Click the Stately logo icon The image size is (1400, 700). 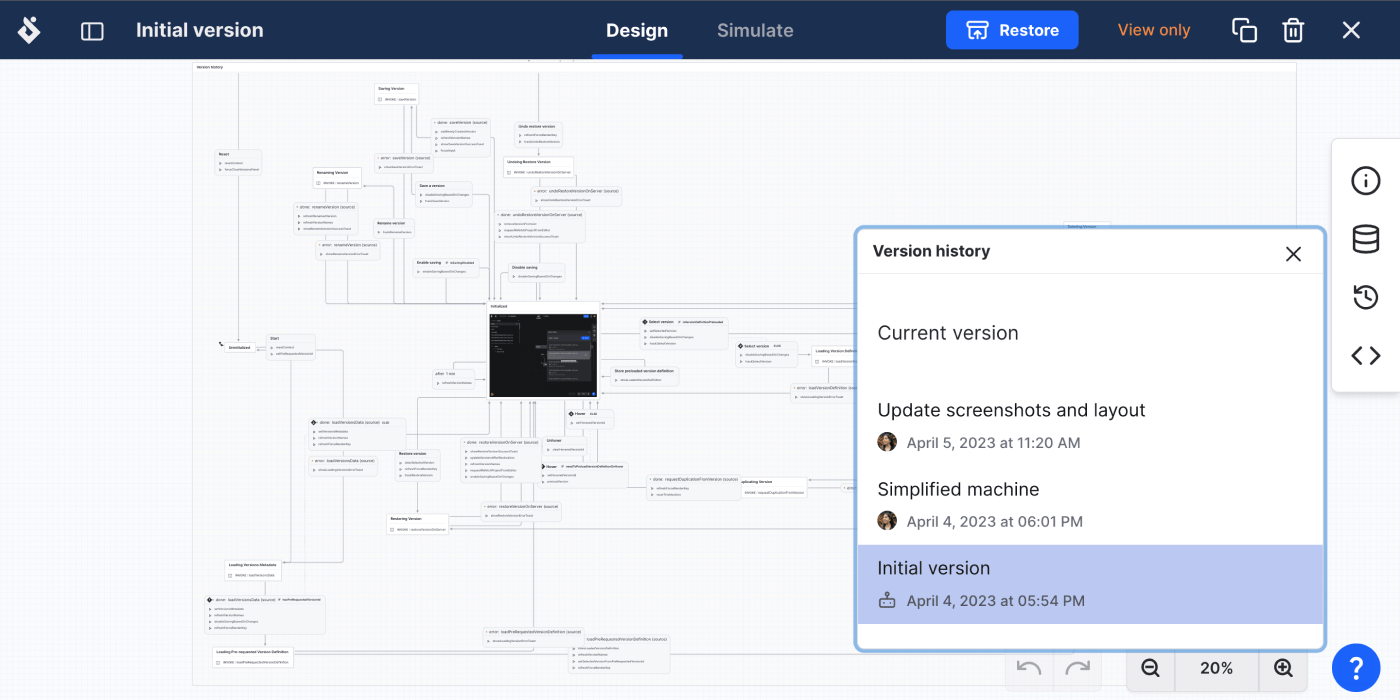pyautogui.click(x=29, y=30)
